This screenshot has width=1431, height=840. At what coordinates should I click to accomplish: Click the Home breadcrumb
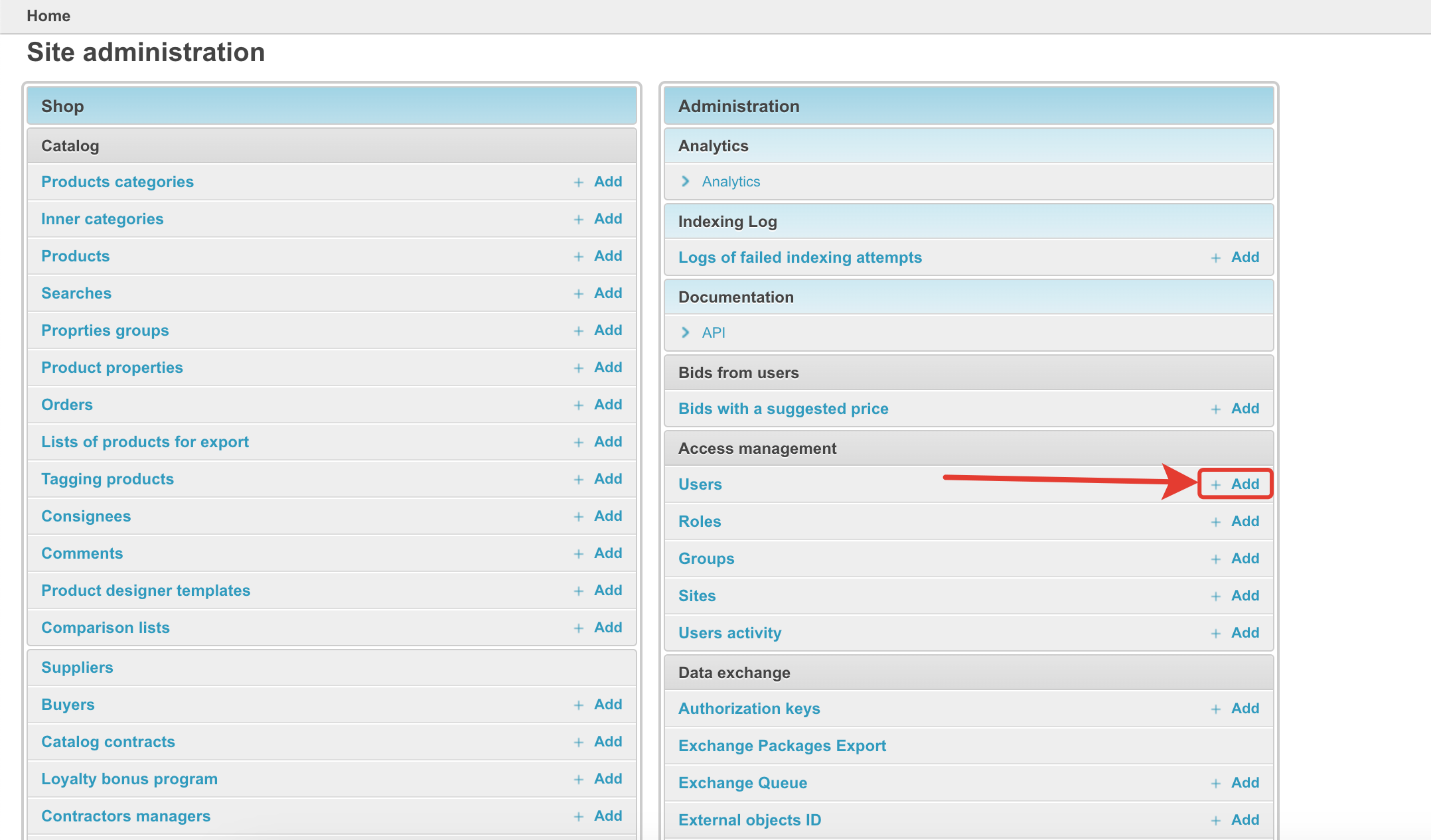(48, 16)
